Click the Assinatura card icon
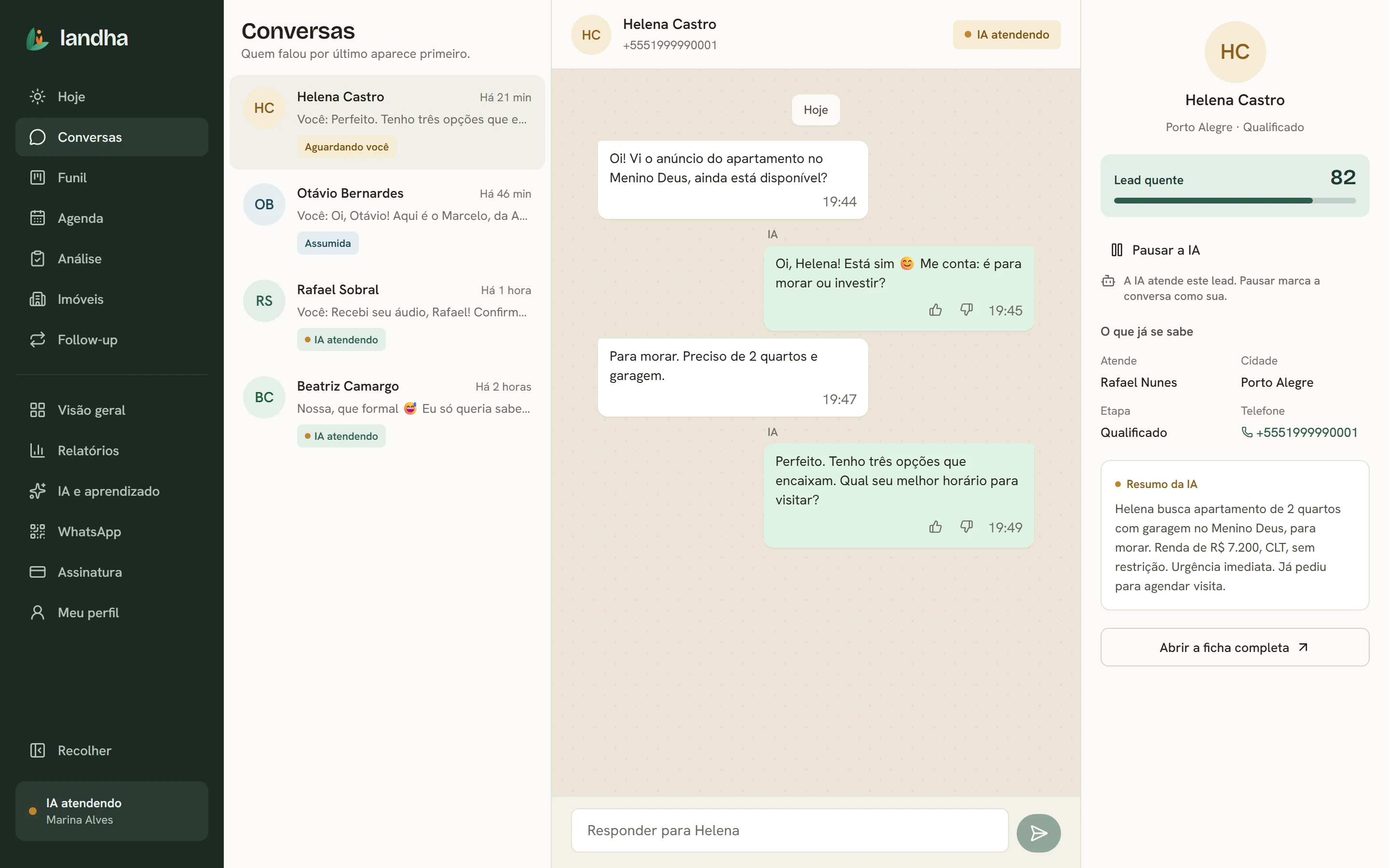The width and height of the screenshot is (1389, 868). coord(37,572)
